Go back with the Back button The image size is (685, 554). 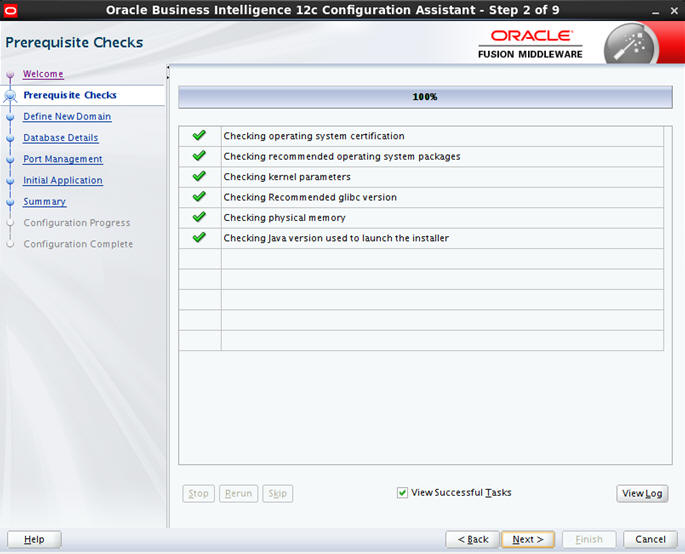[x=472, y=539]
